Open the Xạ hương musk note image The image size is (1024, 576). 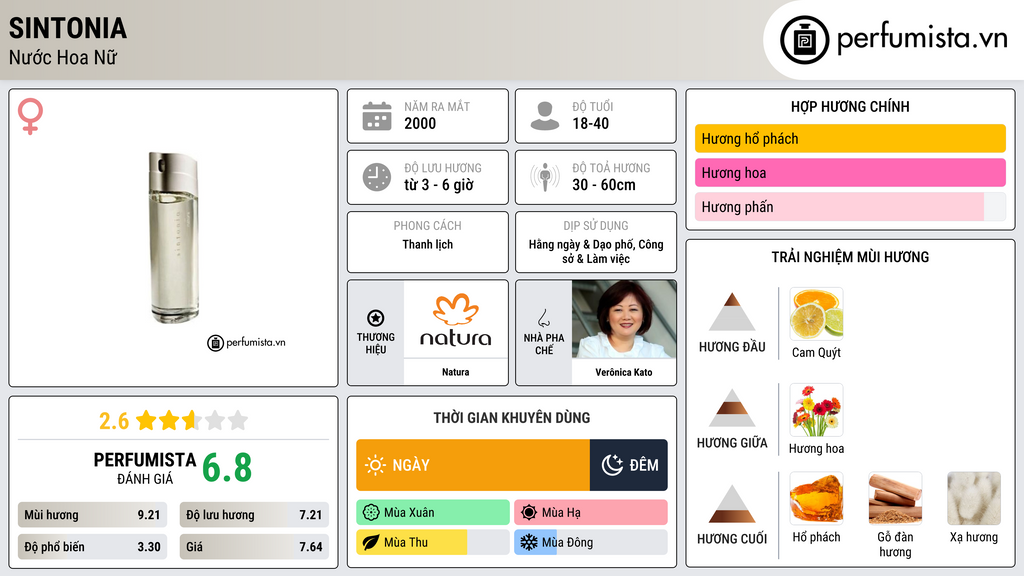[974, 498]
